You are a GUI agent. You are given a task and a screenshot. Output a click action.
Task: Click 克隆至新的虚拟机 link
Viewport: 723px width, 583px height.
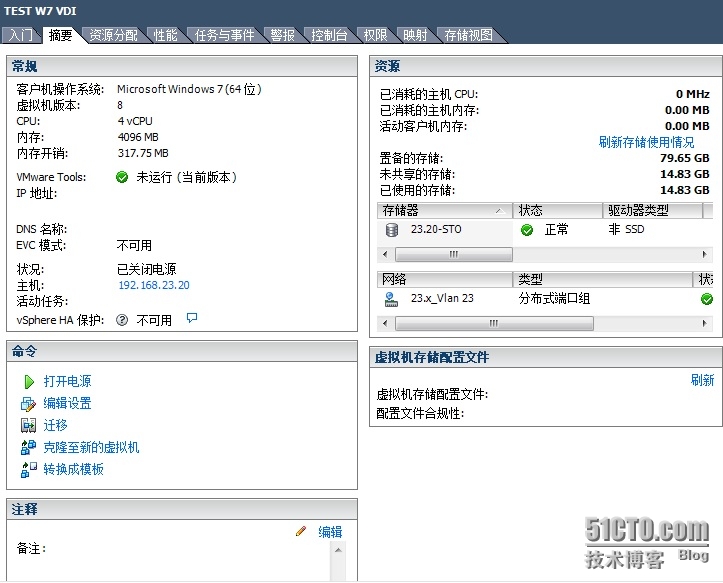91,447
